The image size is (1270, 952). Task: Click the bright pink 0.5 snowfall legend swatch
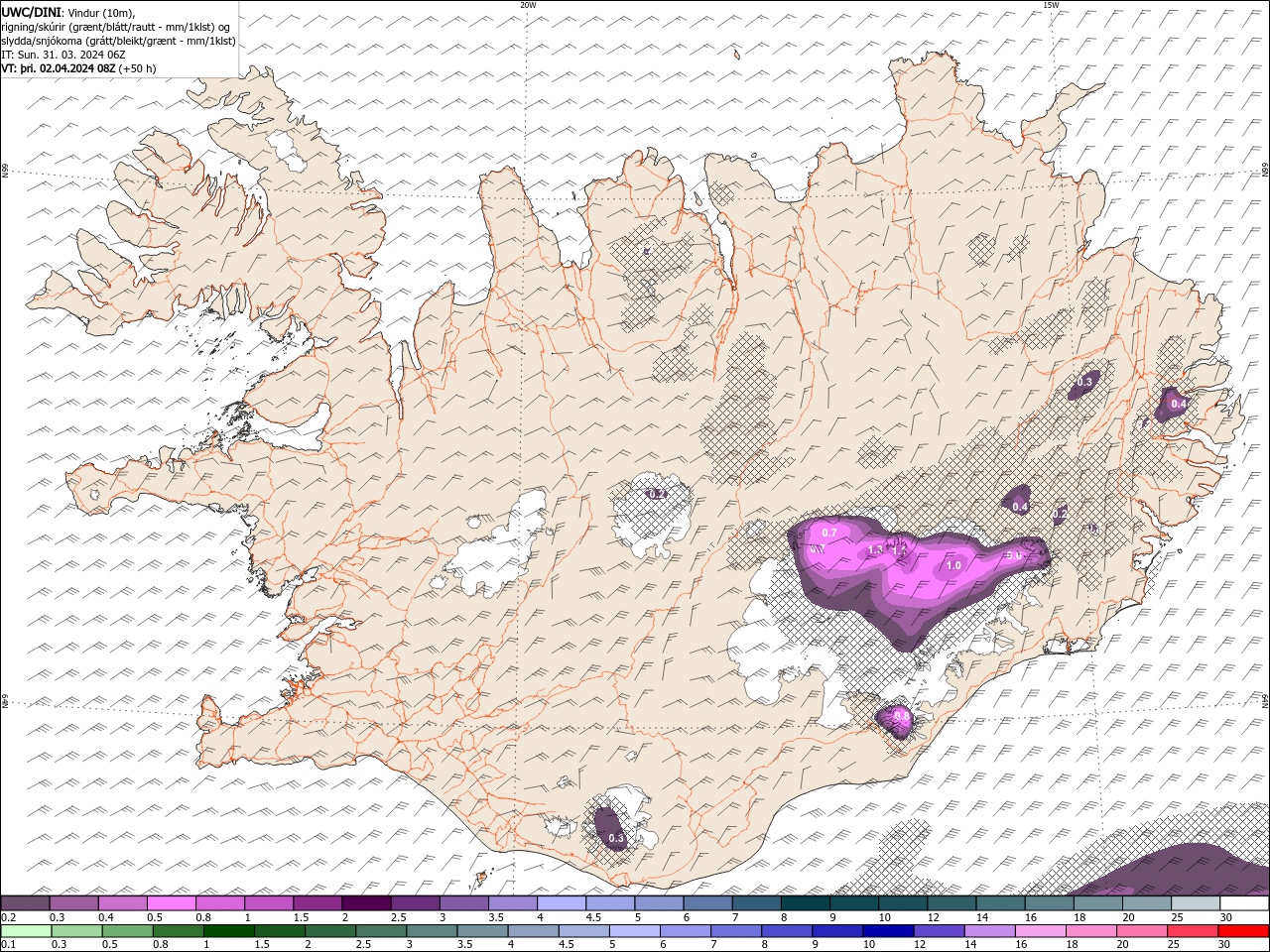point(172,903)
